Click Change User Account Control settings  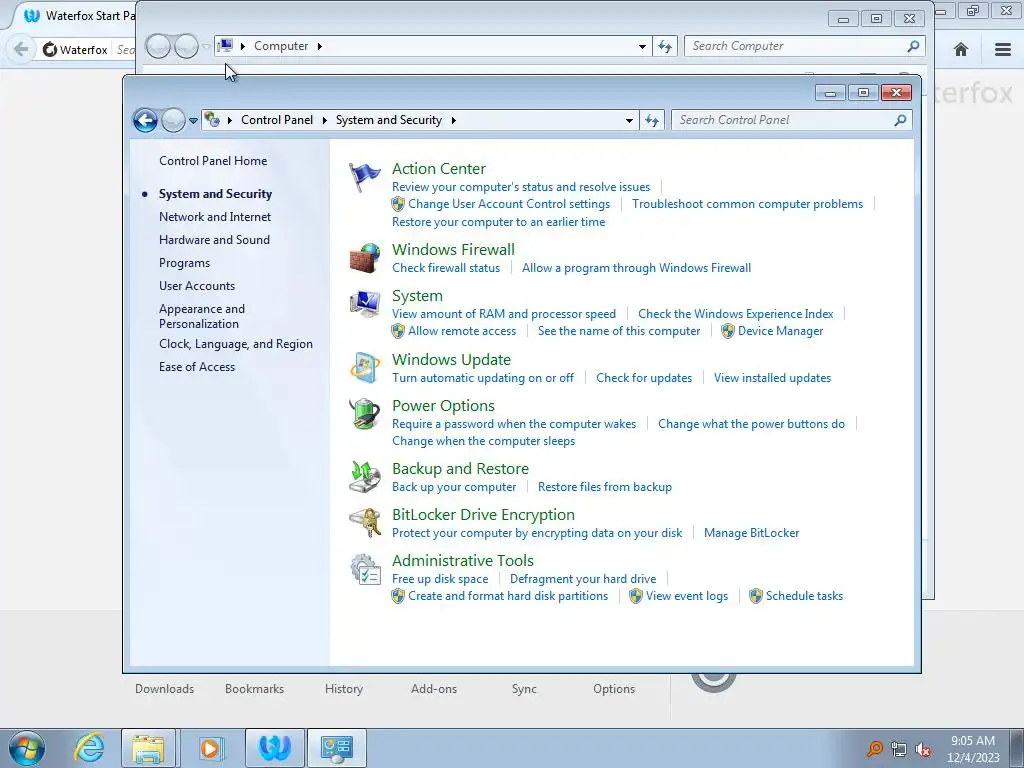[509, 204]
